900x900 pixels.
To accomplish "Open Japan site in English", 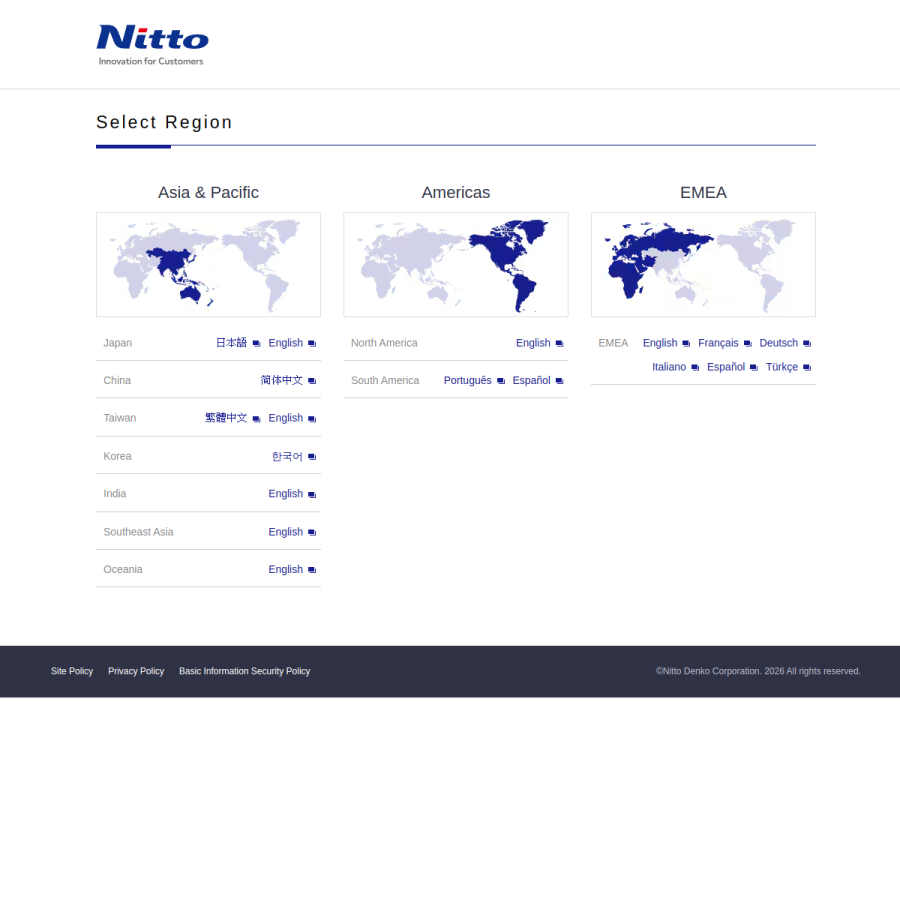I will tap(285, 343).
